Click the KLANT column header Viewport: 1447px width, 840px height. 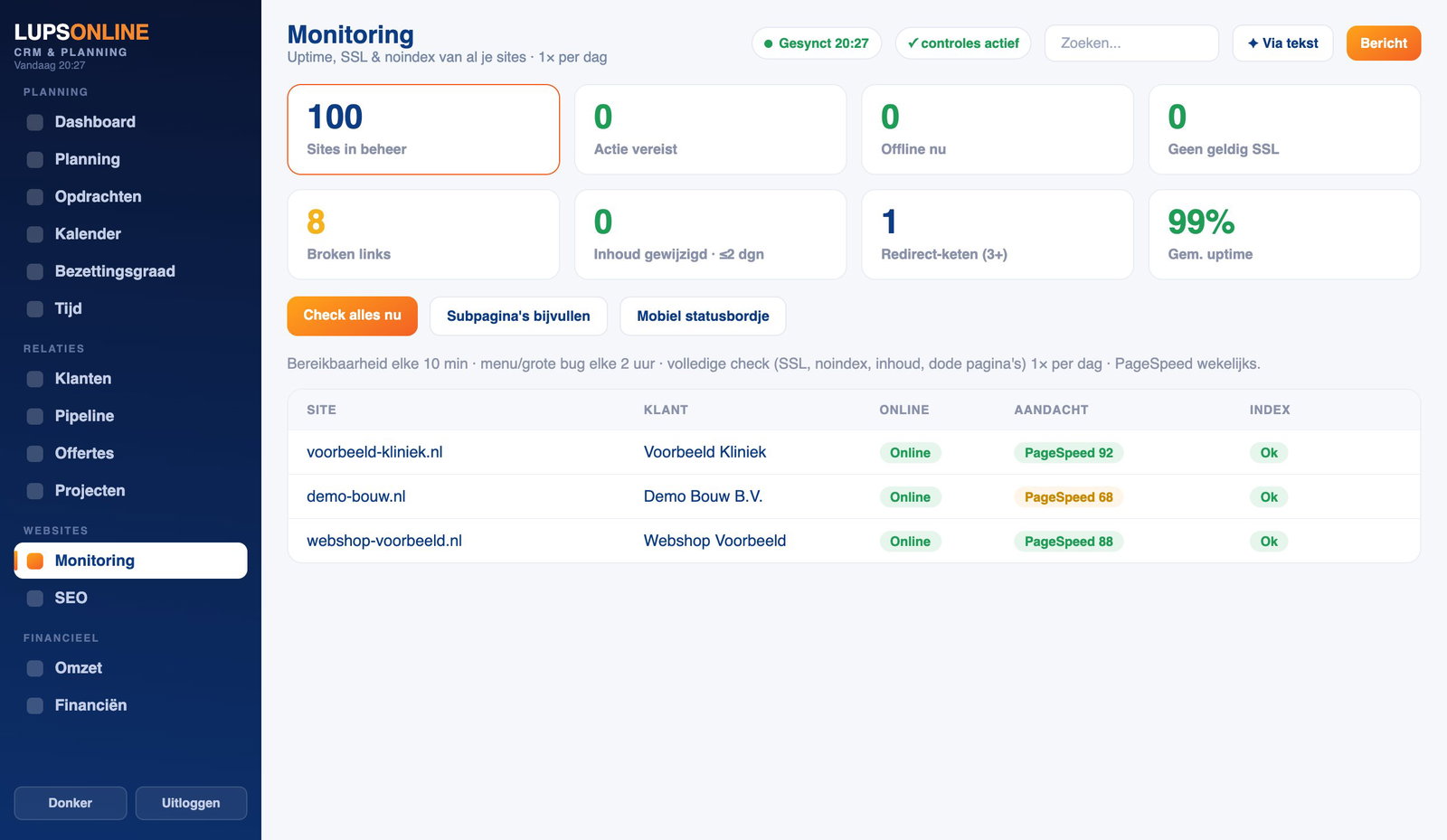coord(666,410)
